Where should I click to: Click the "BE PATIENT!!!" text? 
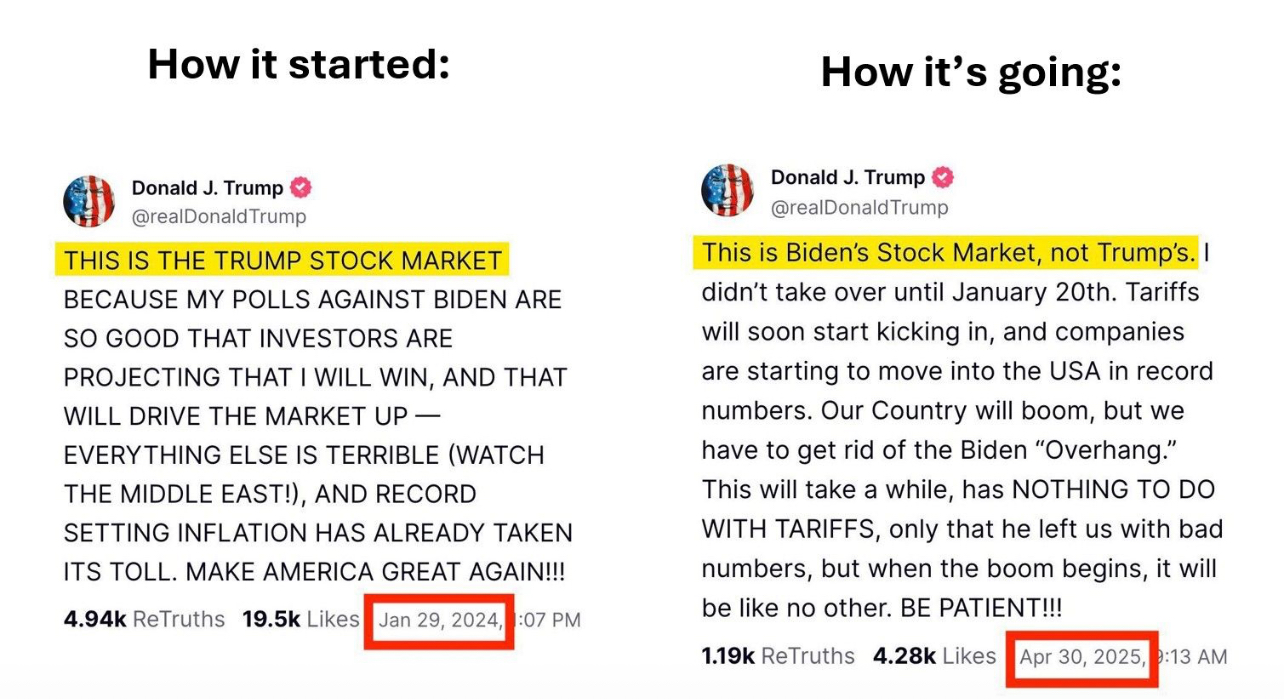[980, 608]
